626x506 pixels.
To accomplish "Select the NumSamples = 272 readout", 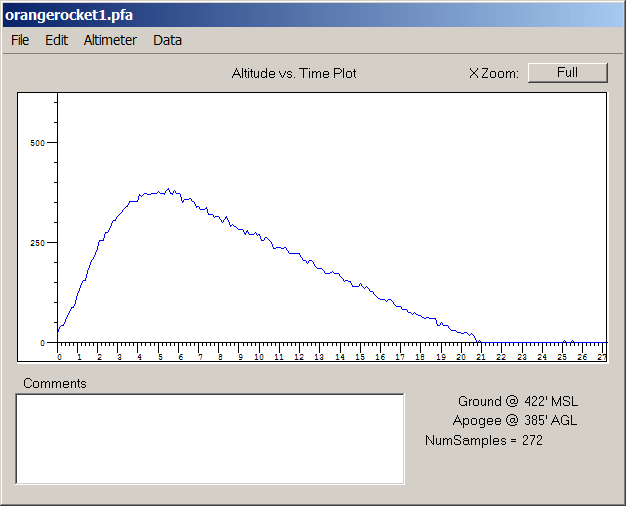I will click(x=484, y=441).
